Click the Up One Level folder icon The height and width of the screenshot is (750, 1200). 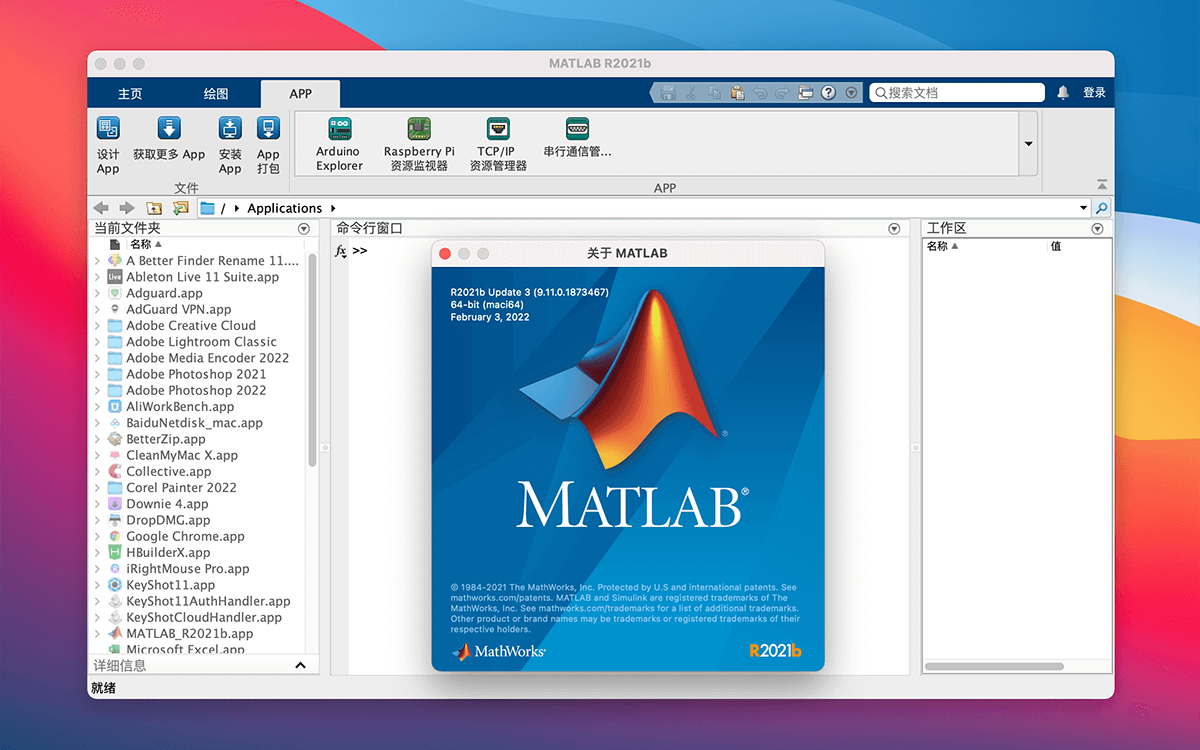154,208
